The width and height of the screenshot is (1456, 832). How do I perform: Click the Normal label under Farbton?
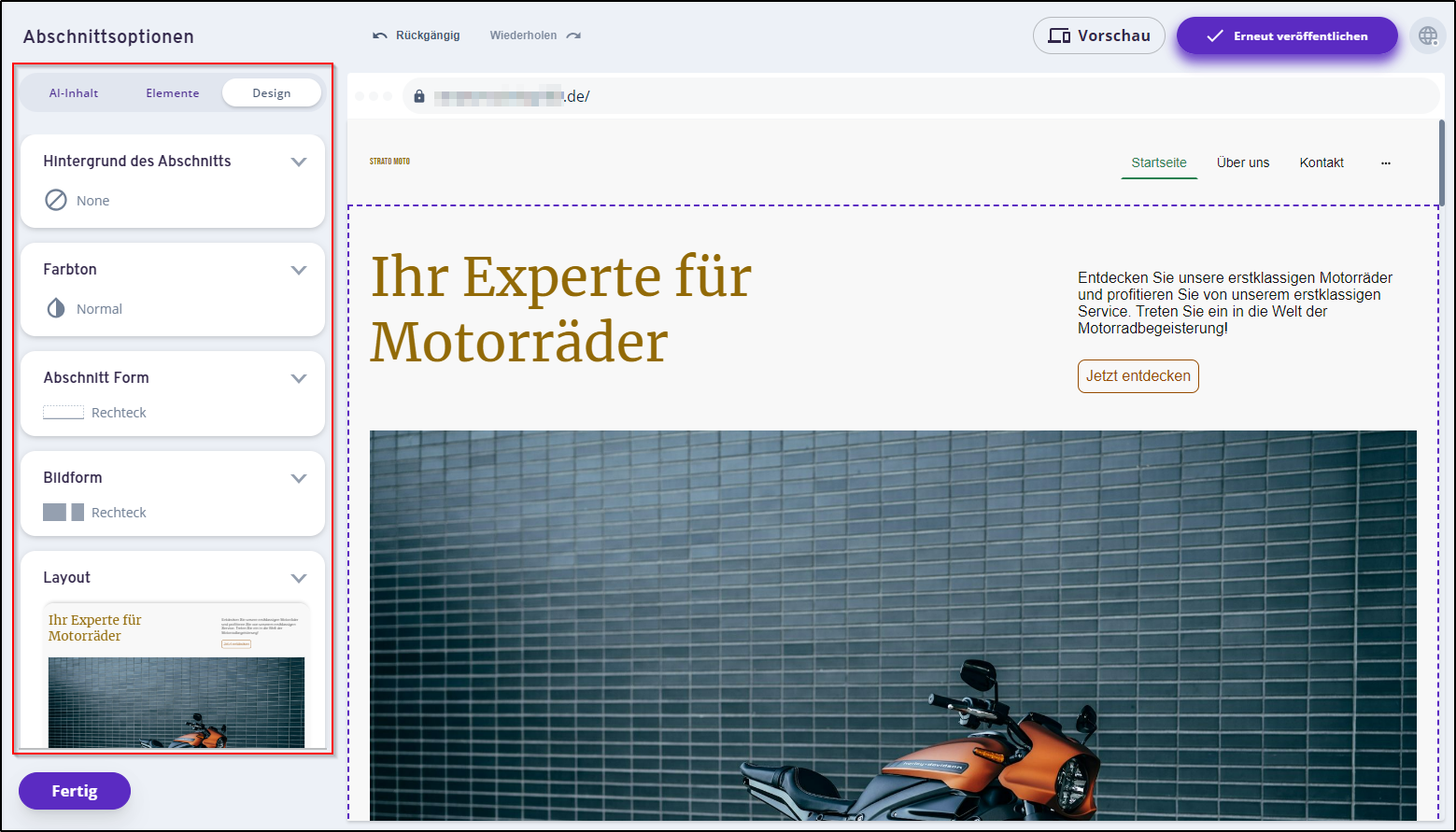99,309
